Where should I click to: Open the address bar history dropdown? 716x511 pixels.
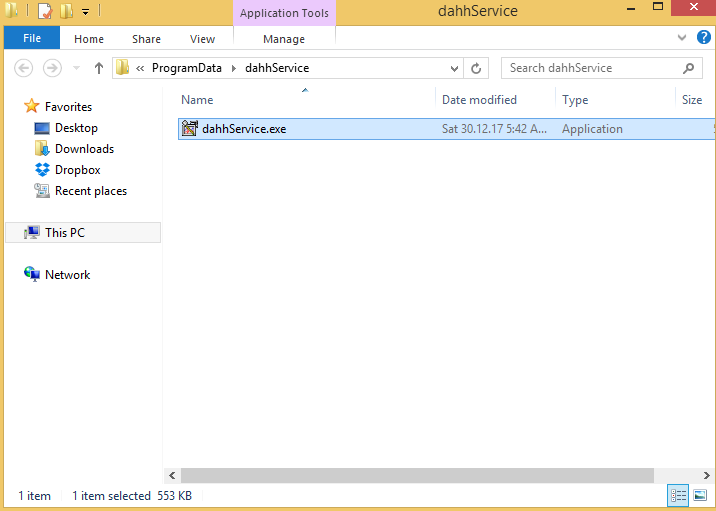click(454, 68)
